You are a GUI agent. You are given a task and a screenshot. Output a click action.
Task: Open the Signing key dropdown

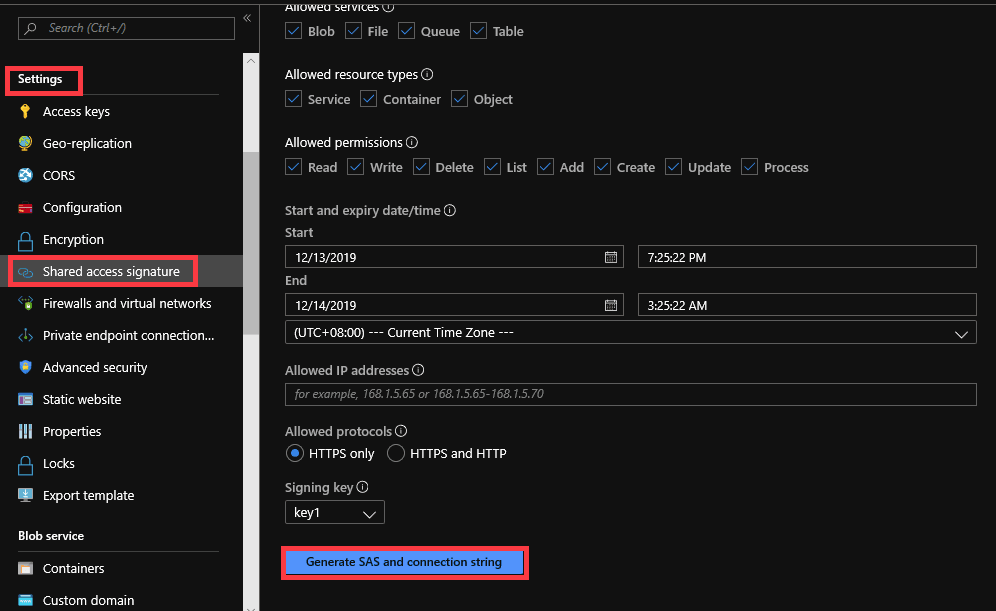335,513
